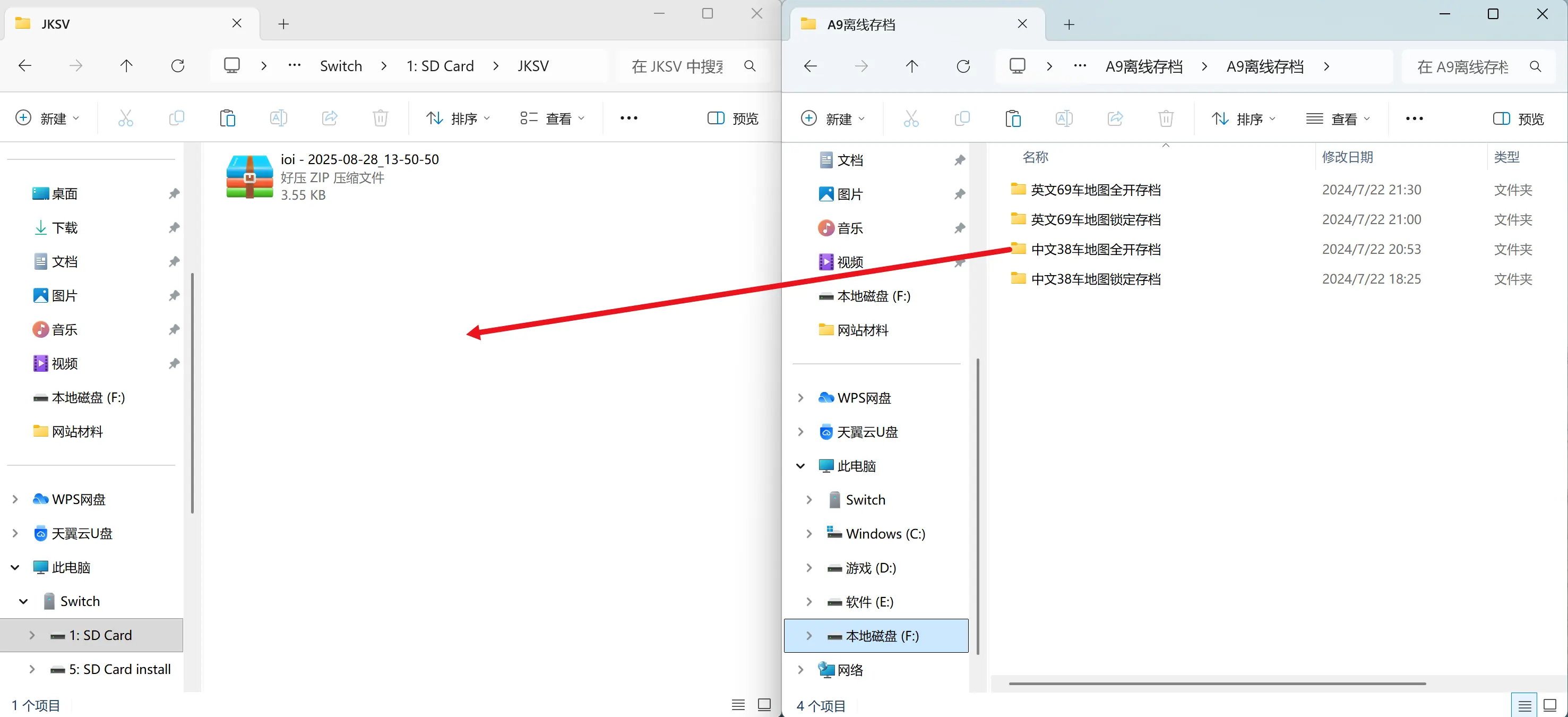Expand 游戏 (D:) in A9离线存档 navigation pane
Viewport: 1568px width, 717px height.
coord(809,568)
